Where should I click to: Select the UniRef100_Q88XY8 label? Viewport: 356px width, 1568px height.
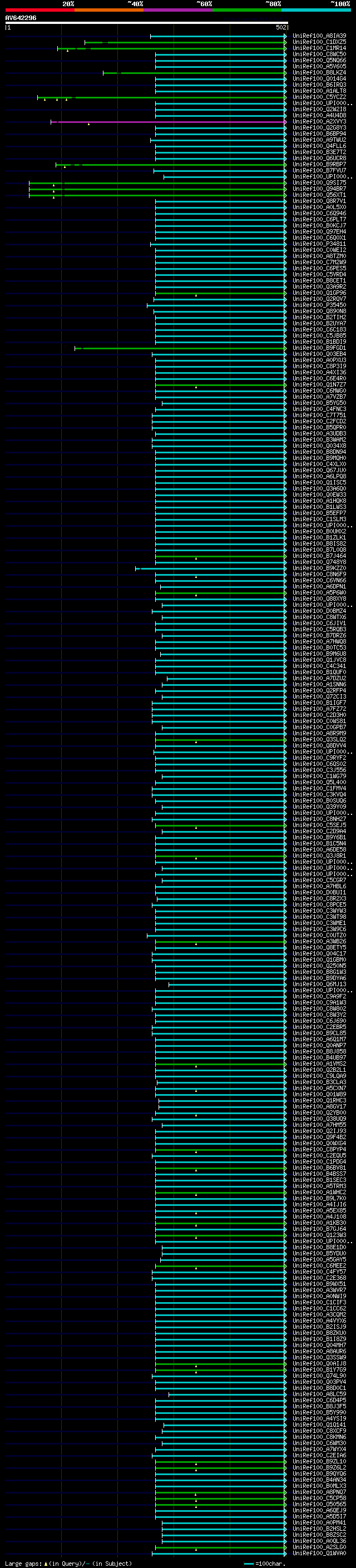[319, 599]
